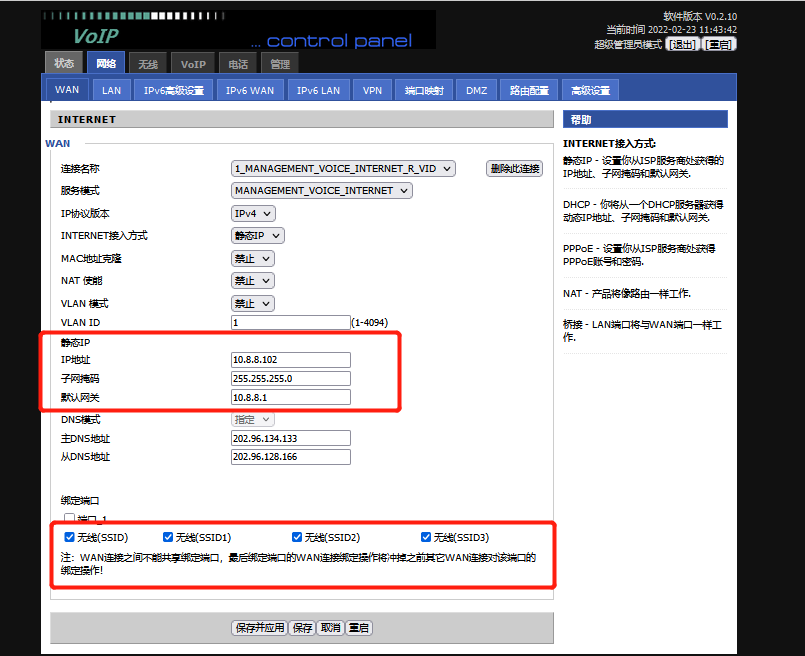This screenshot has width=805, height=656.
Task: Uncheck the 无线(SSID) binding checkbox
Action: 70,537
